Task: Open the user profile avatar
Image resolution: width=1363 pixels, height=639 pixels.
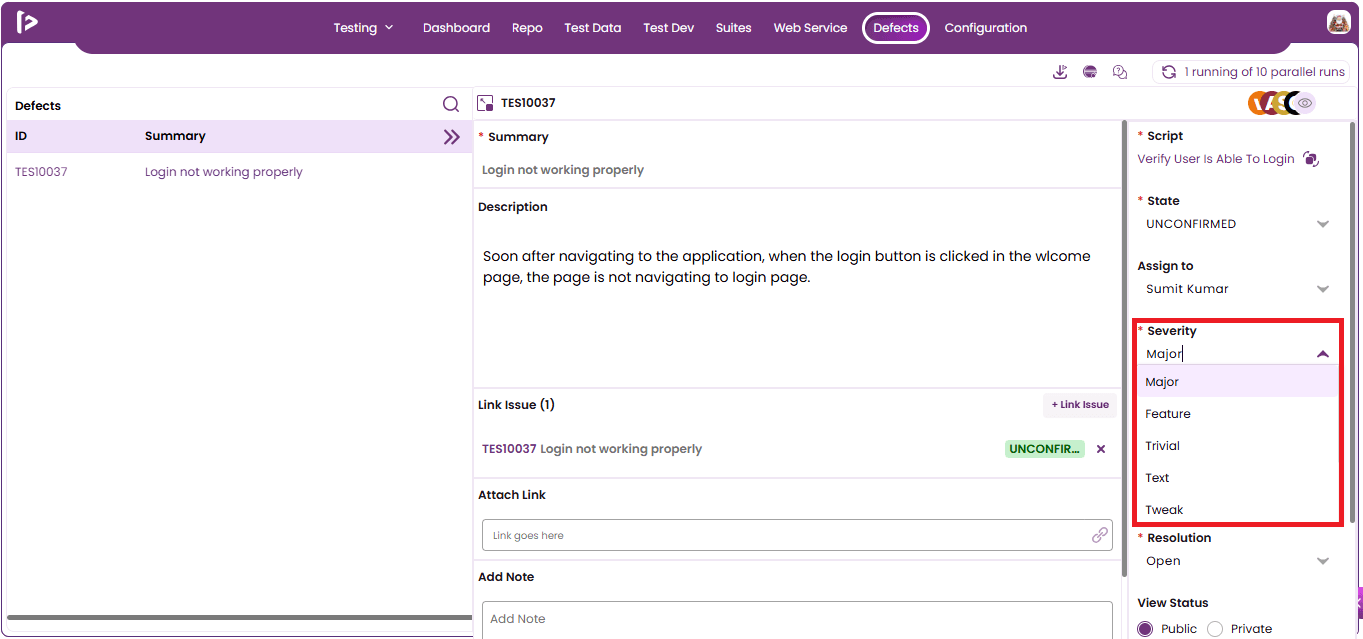Action: point(1339,23)
